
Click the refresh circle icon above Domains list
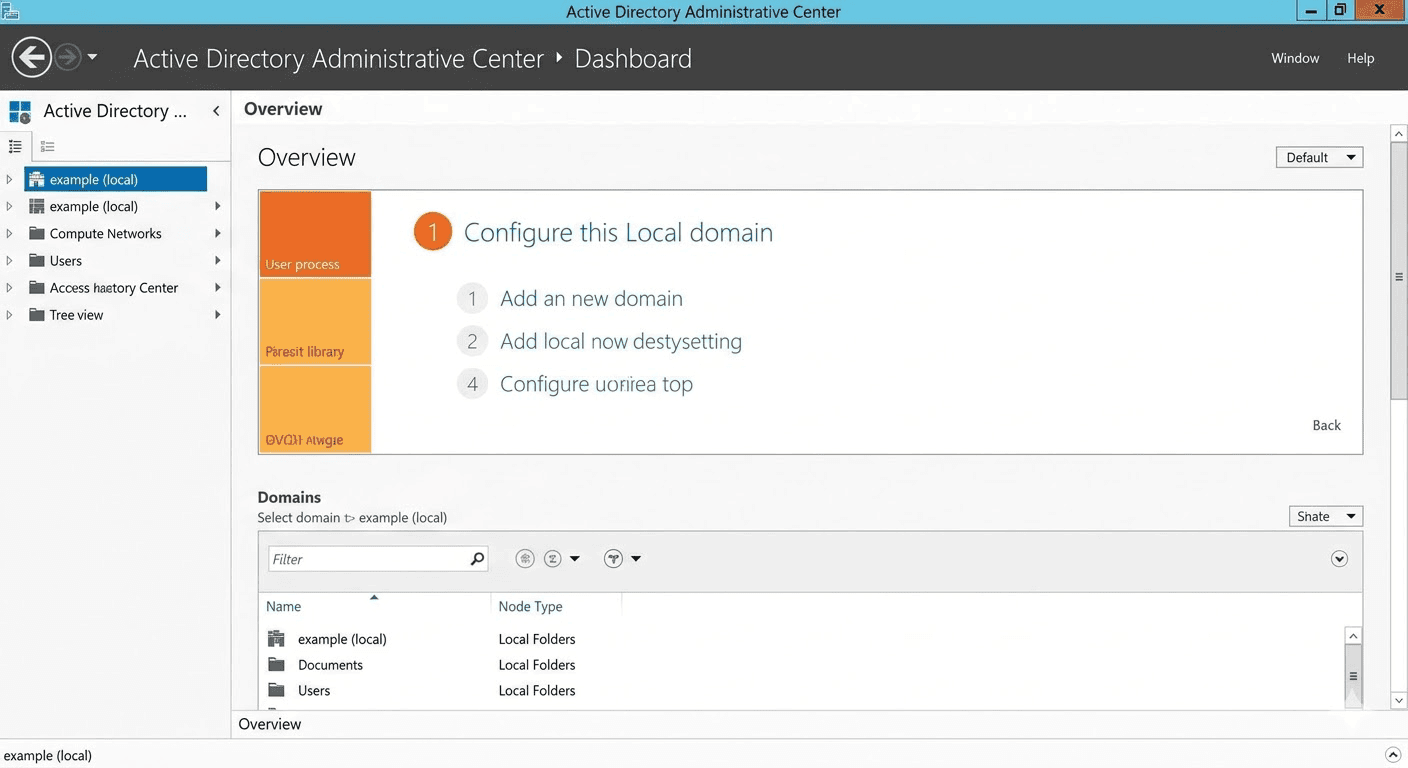pos(525,558)
